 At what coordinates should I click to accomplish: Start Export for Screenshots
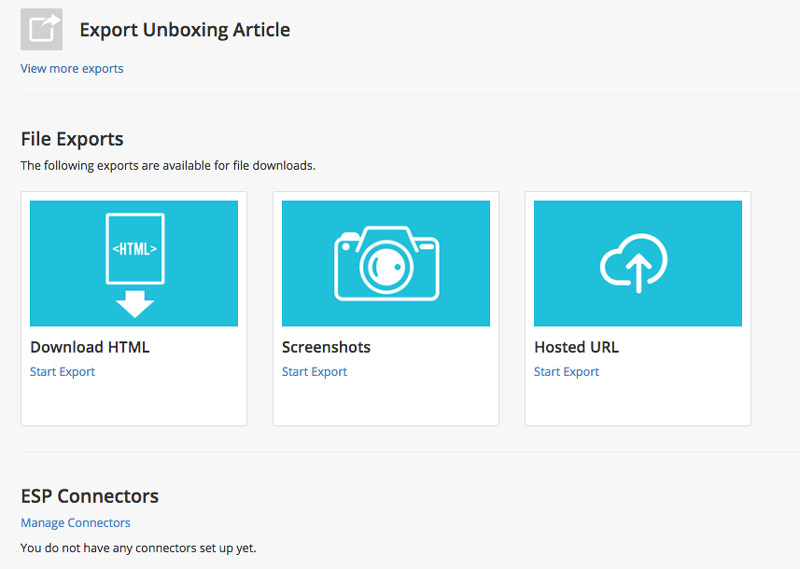tap(314, 372)
